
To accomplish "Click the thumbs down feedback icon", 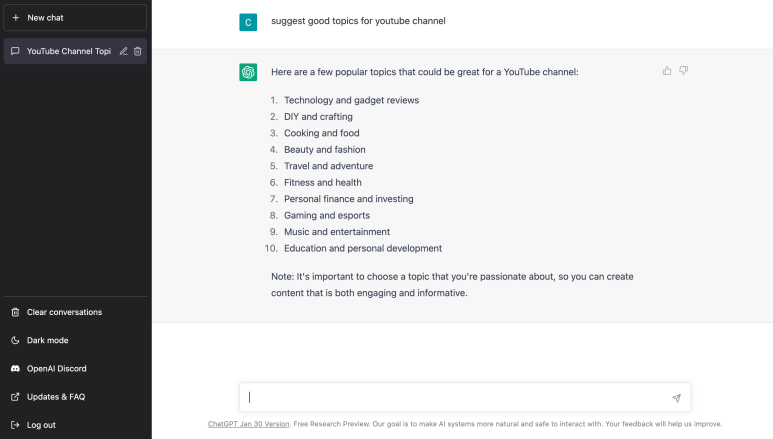I will [x=684, y=71].
